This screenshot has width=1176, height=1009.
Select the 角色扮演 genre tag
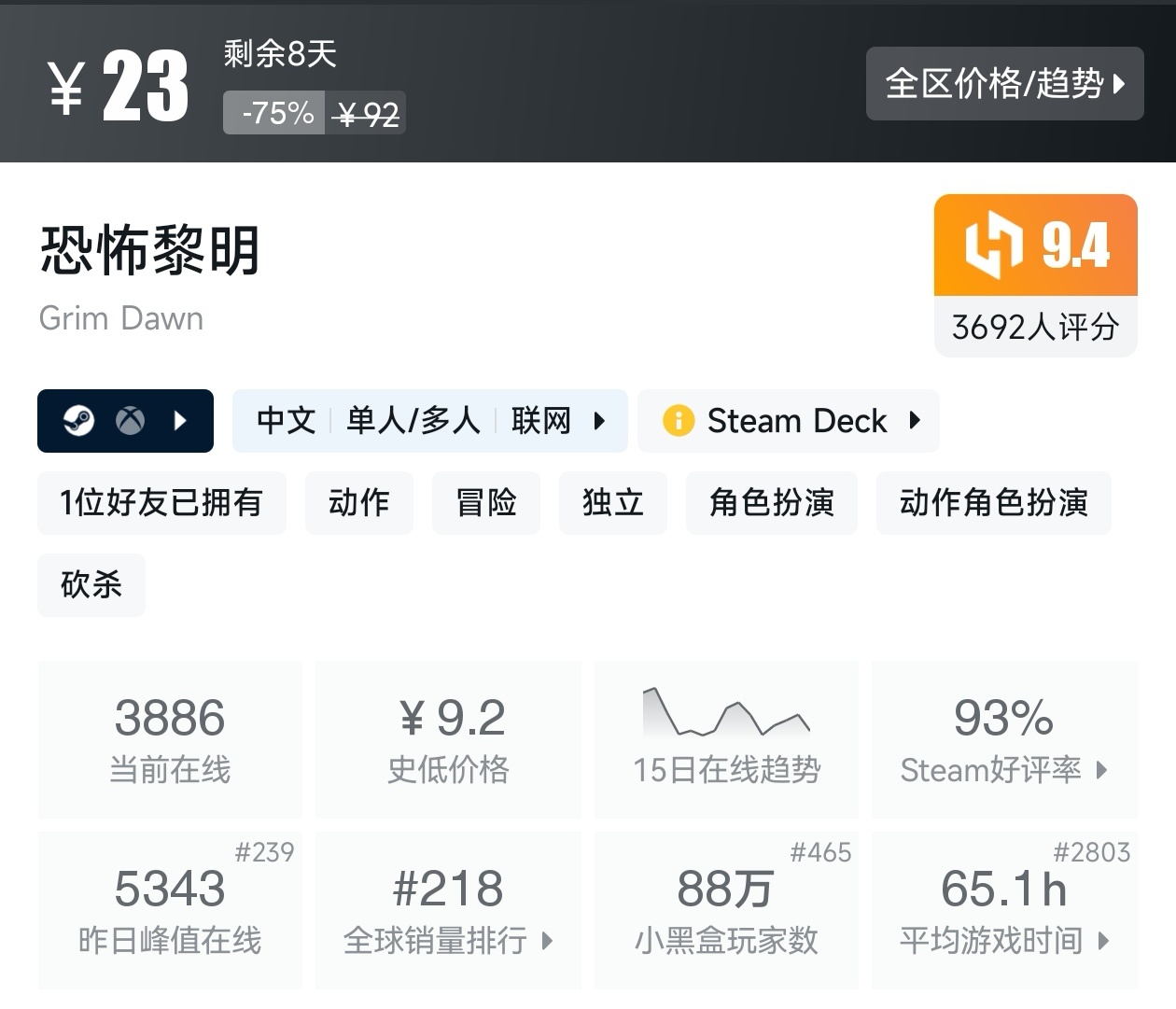(x=772, y=503)
